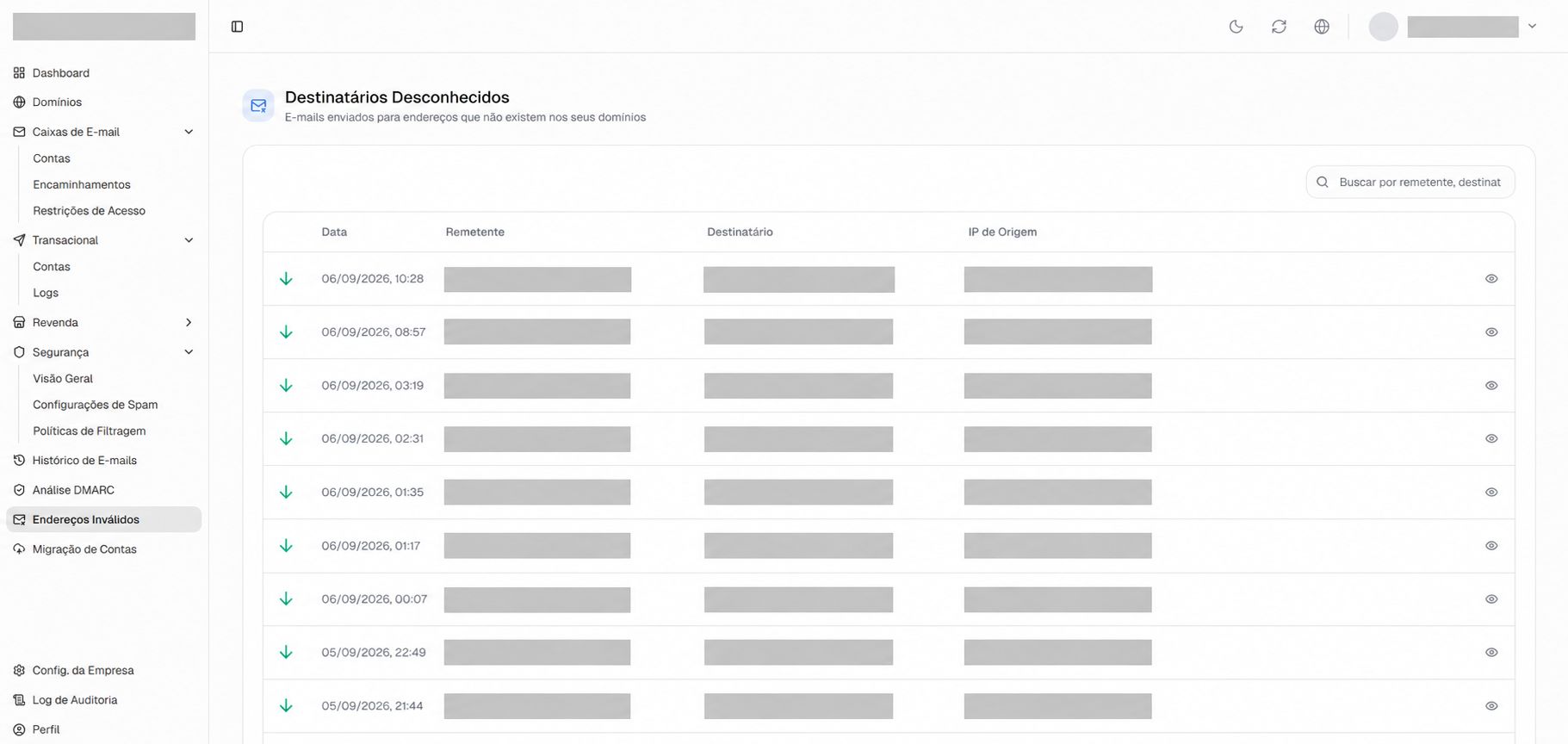View details of 06/09/2026, 10:28 entry
1568x744 pixels.
pos(1491,279)
